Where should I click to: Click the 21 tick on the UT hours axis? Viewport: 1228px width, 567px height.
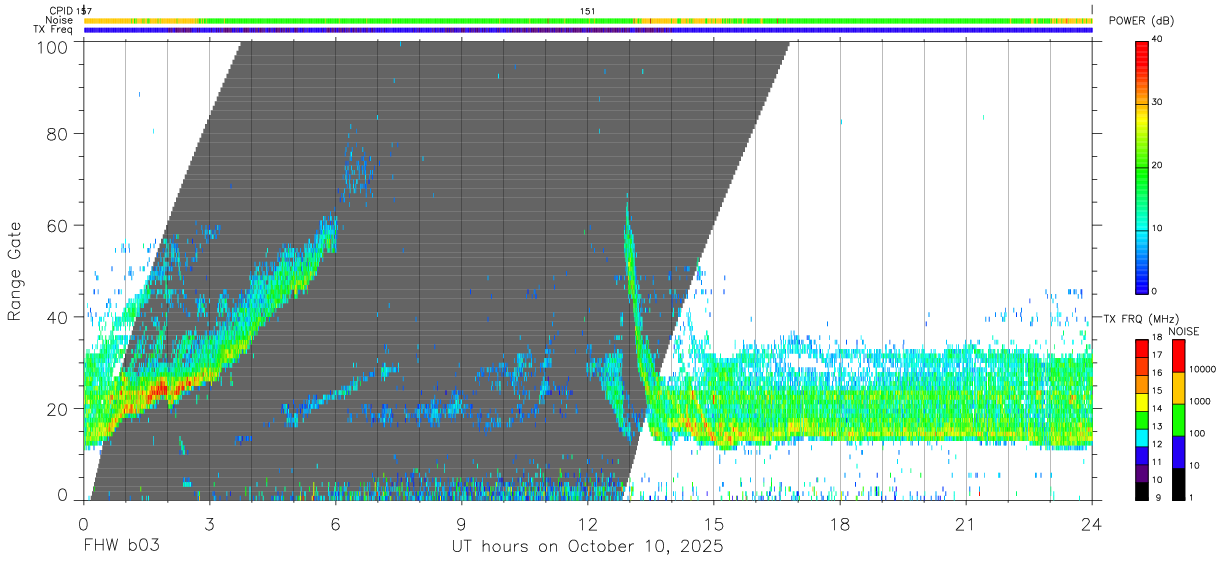click(x=966, y=523)
